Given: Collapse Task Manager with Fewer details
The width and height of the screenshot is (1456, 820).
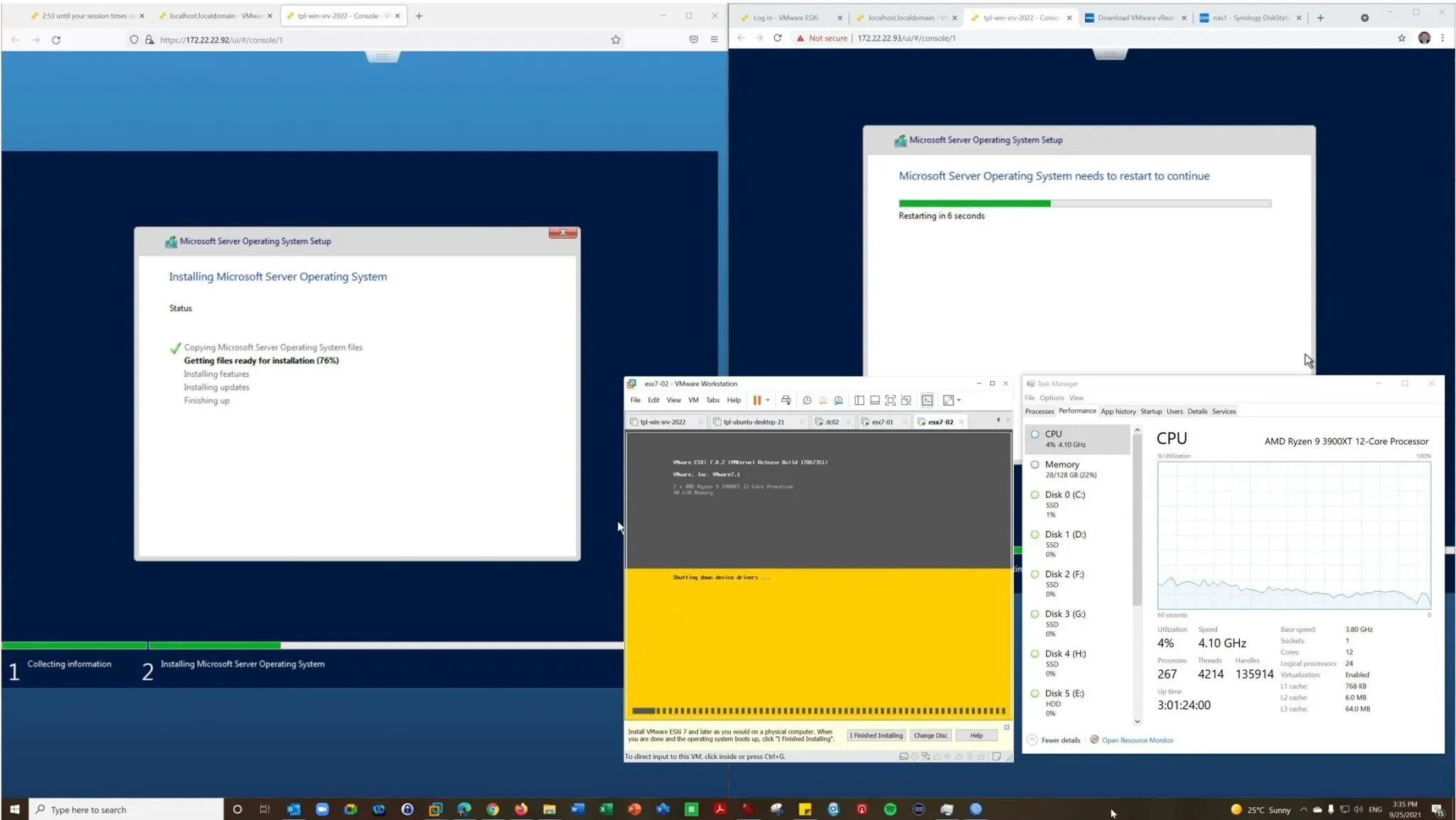Looking at the screenshot, I should pos(1054,740).
